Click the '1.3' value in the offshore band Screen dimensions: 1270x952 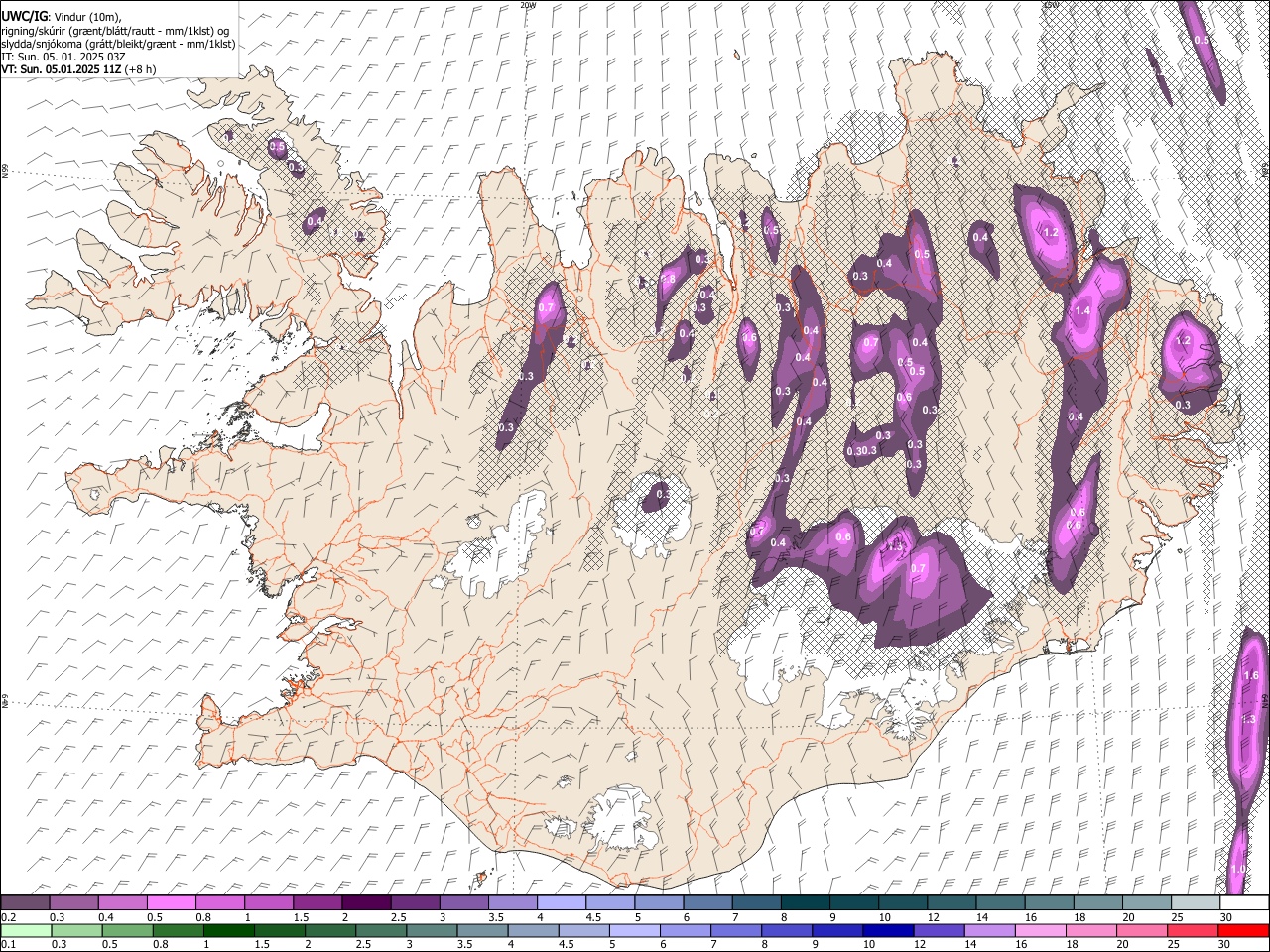click(x=1248, y=719)
